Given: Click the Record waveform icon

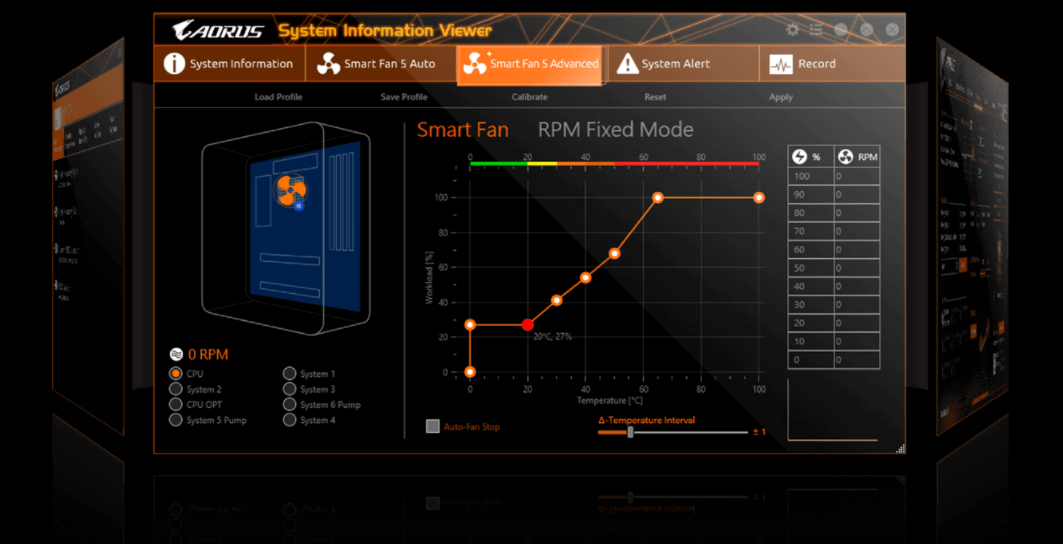Looking at the screenshot, I should tap(781, 64).
